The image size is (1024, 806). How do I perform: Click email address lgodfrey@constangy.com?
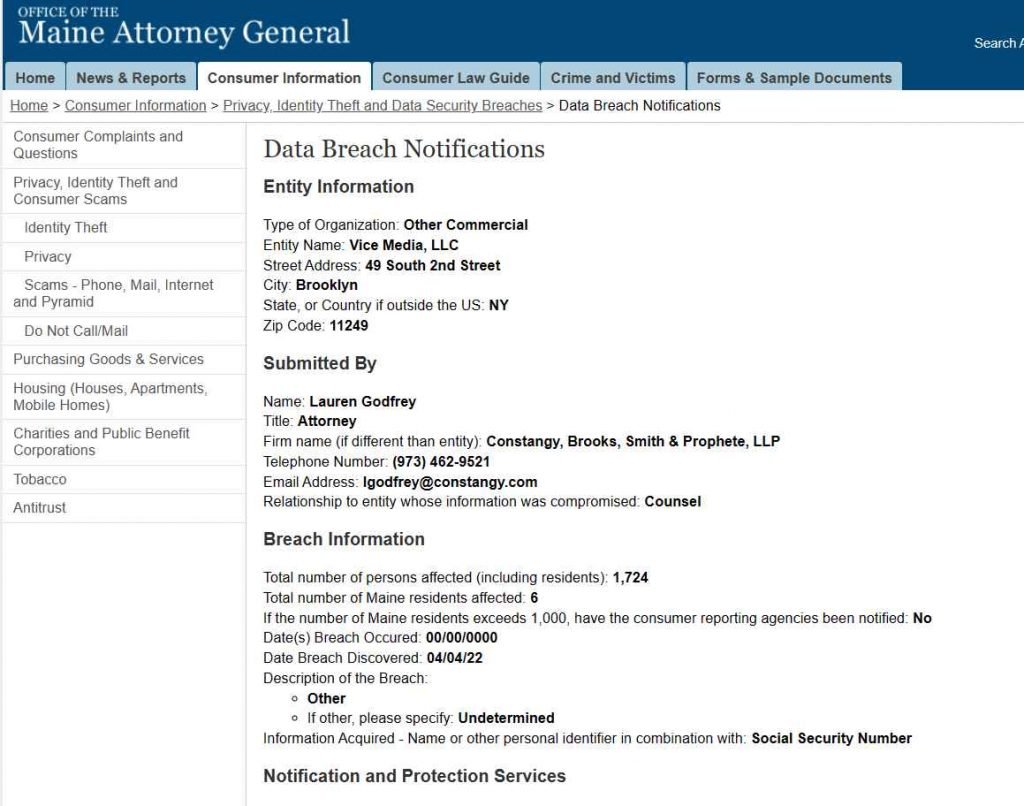[x=450, y=482]
